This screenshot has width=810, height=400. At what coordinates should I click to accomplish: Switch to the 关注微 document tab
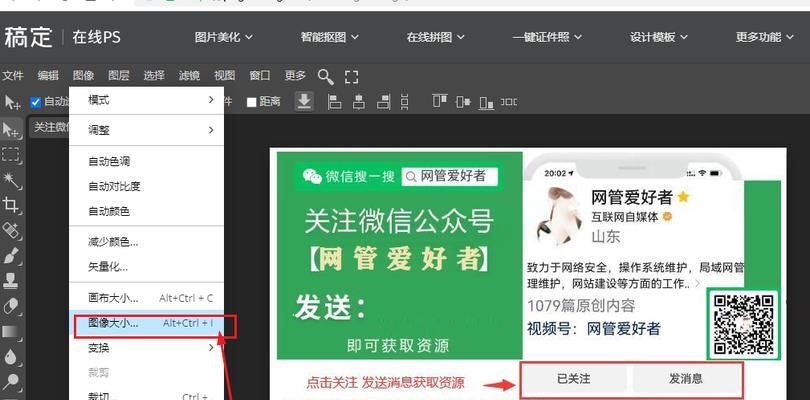click(50, 127)
